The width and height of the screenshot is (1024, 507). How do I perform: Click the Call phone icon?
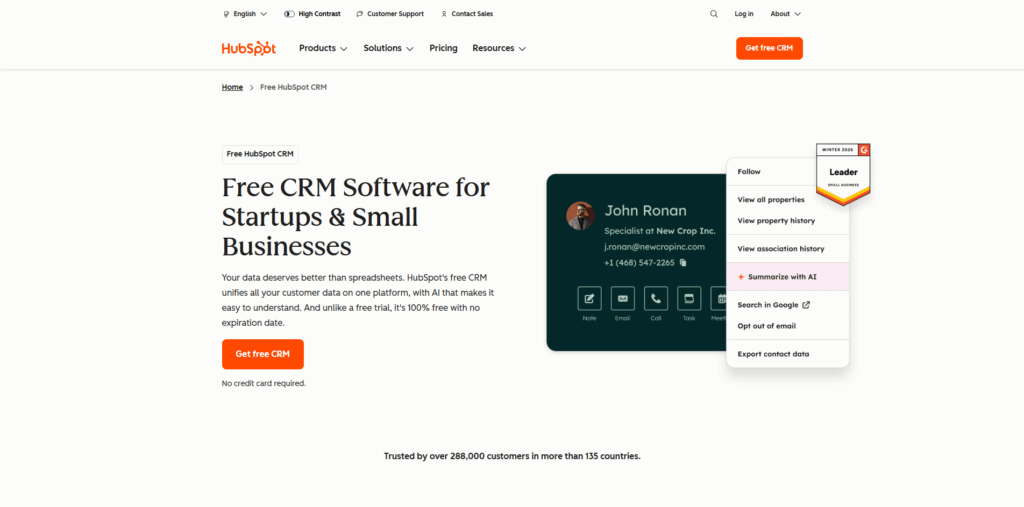click(656, 298)
